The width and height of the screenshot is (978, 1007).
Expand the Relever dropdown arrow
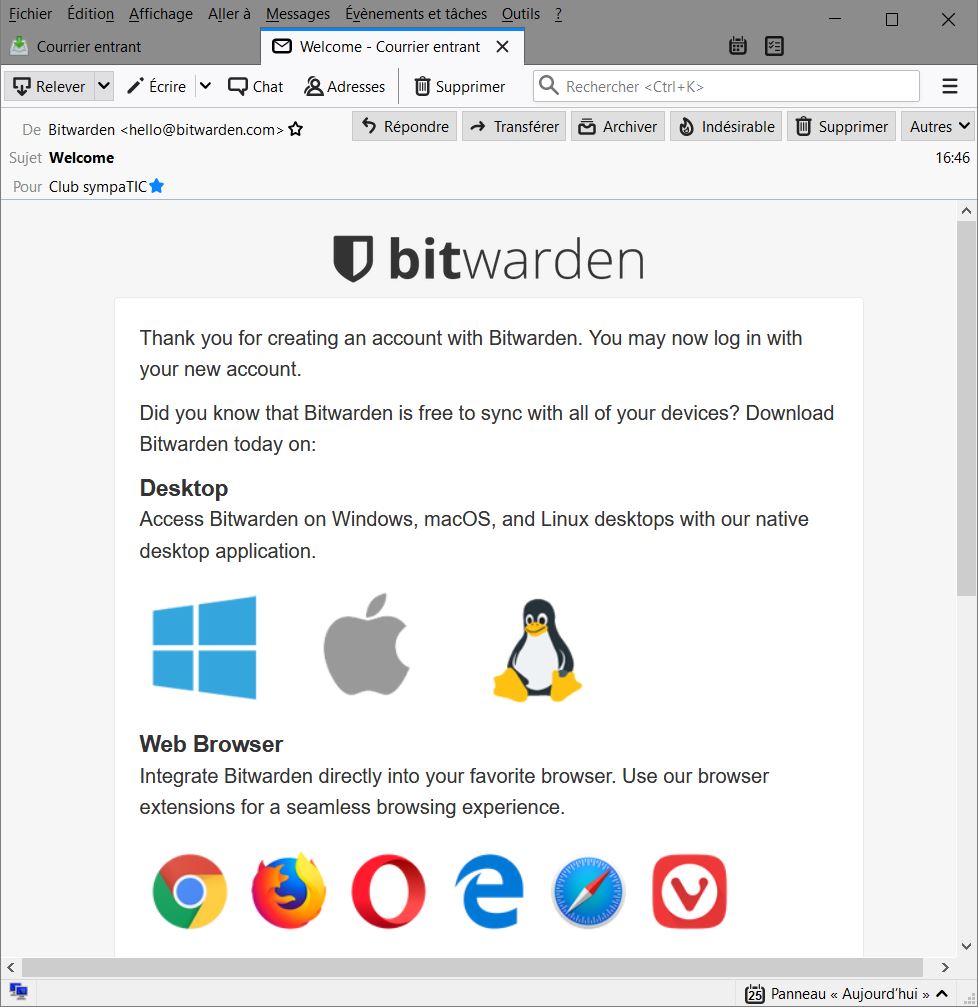104,87
